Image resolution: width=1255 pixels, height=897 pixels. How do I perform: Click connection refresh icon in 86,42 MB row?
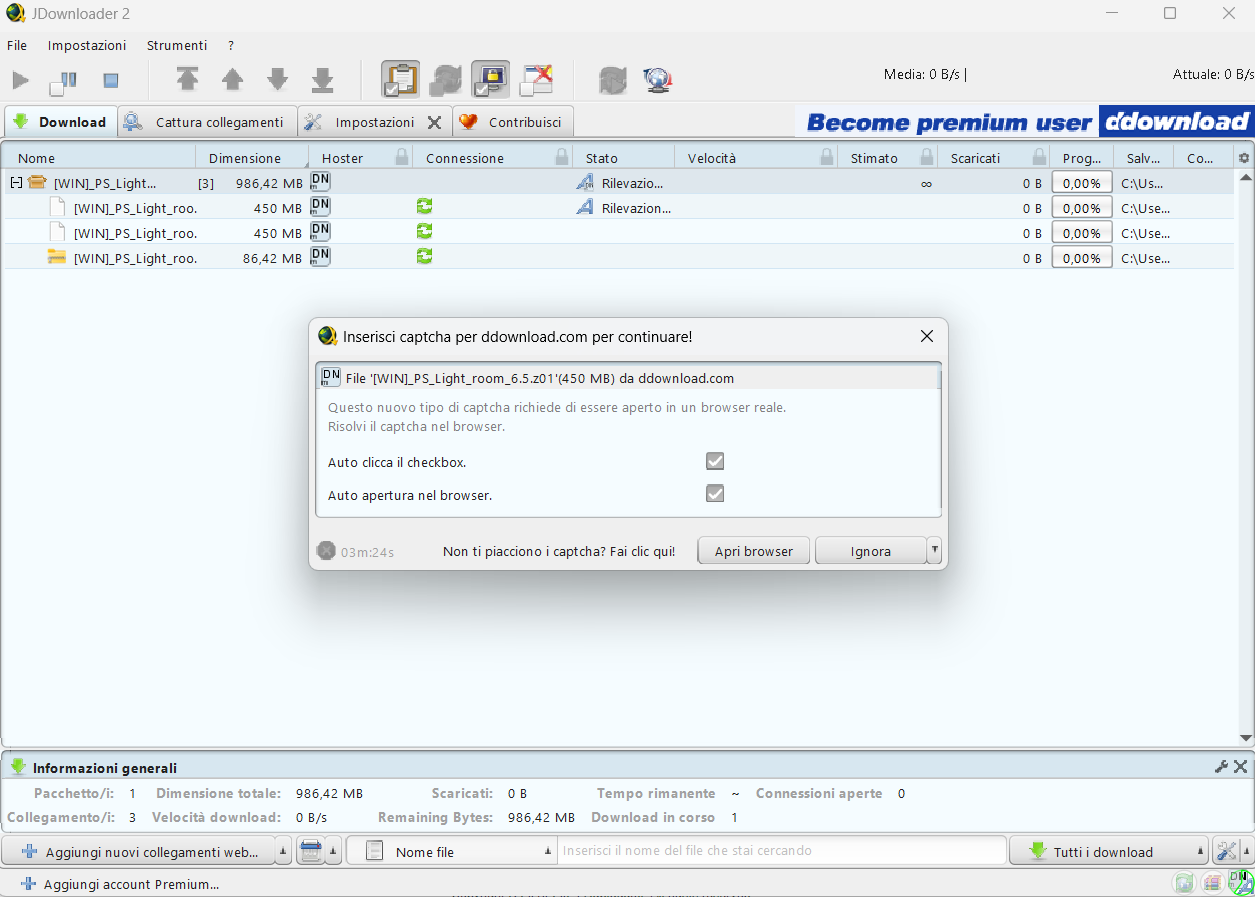[x=424, y=256]
